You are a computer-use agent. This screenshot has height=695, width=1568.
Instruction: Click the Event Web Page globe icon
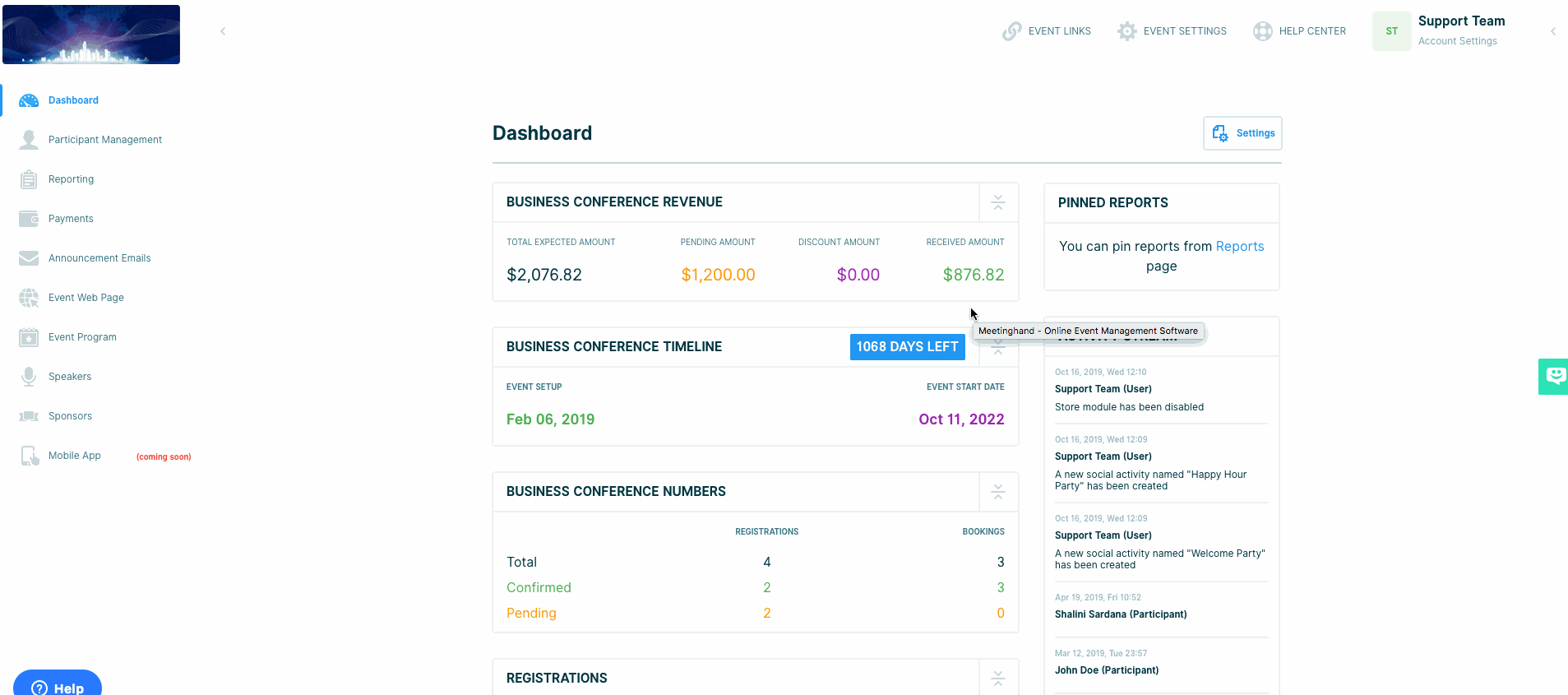(29, 298)
